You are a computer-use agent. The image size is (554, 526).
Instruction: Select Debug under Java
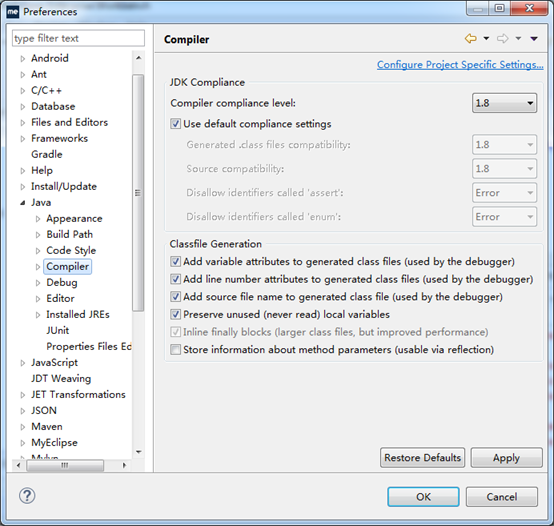(x=62, y=283)
